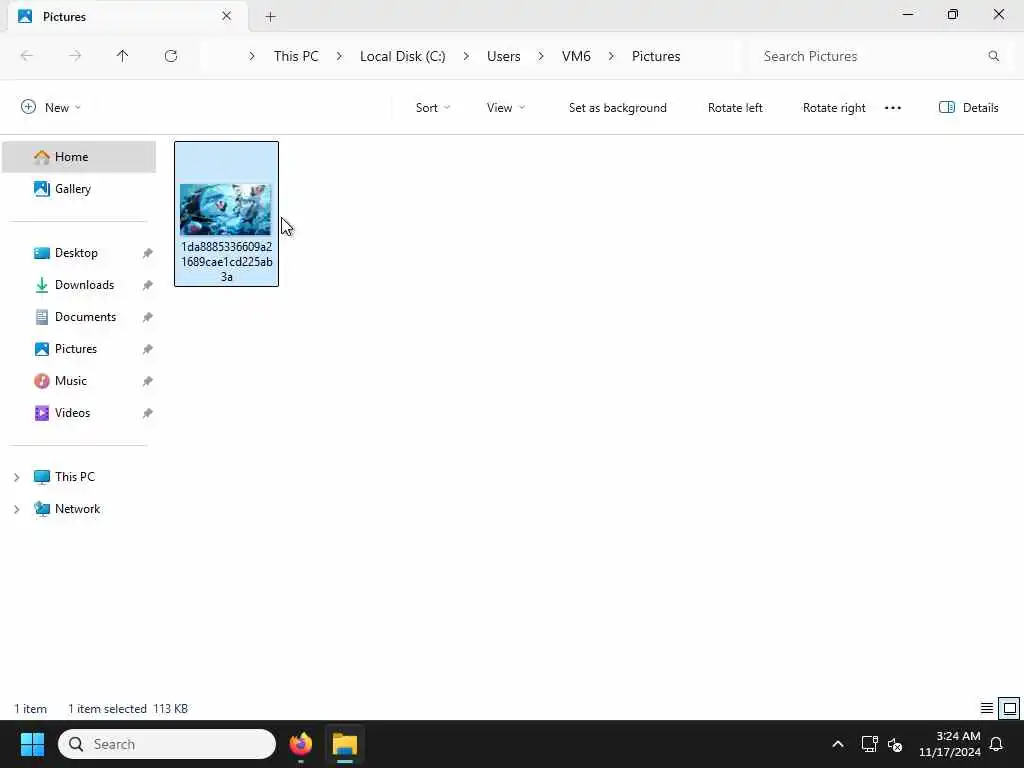Refresh the Pictures folder

171,56
